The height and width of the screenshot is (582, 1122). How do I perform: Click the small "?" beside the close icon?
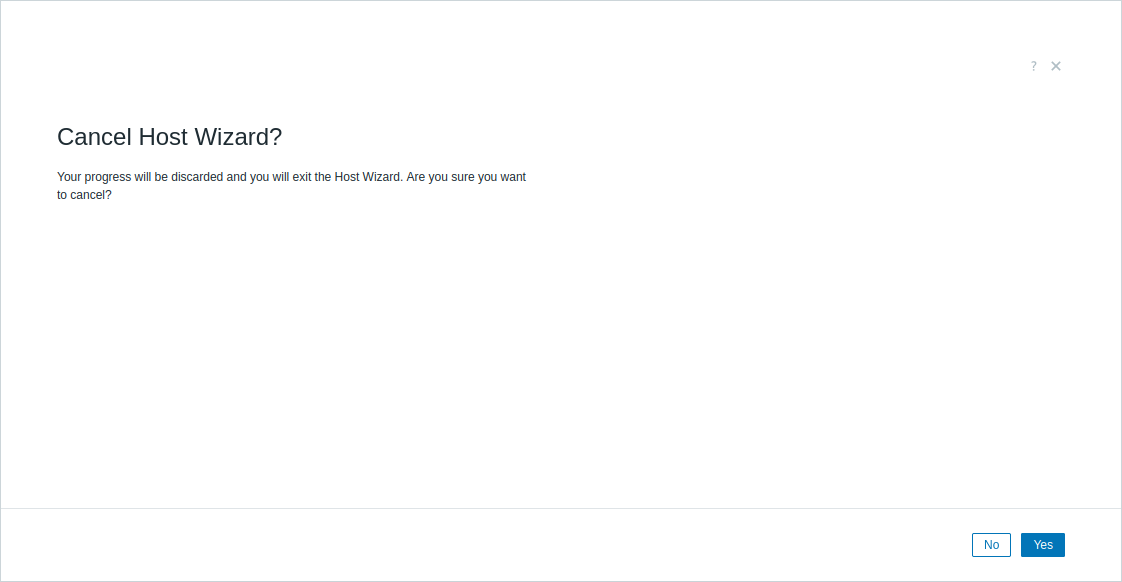pyautogui.click(x=1034, y=66)
